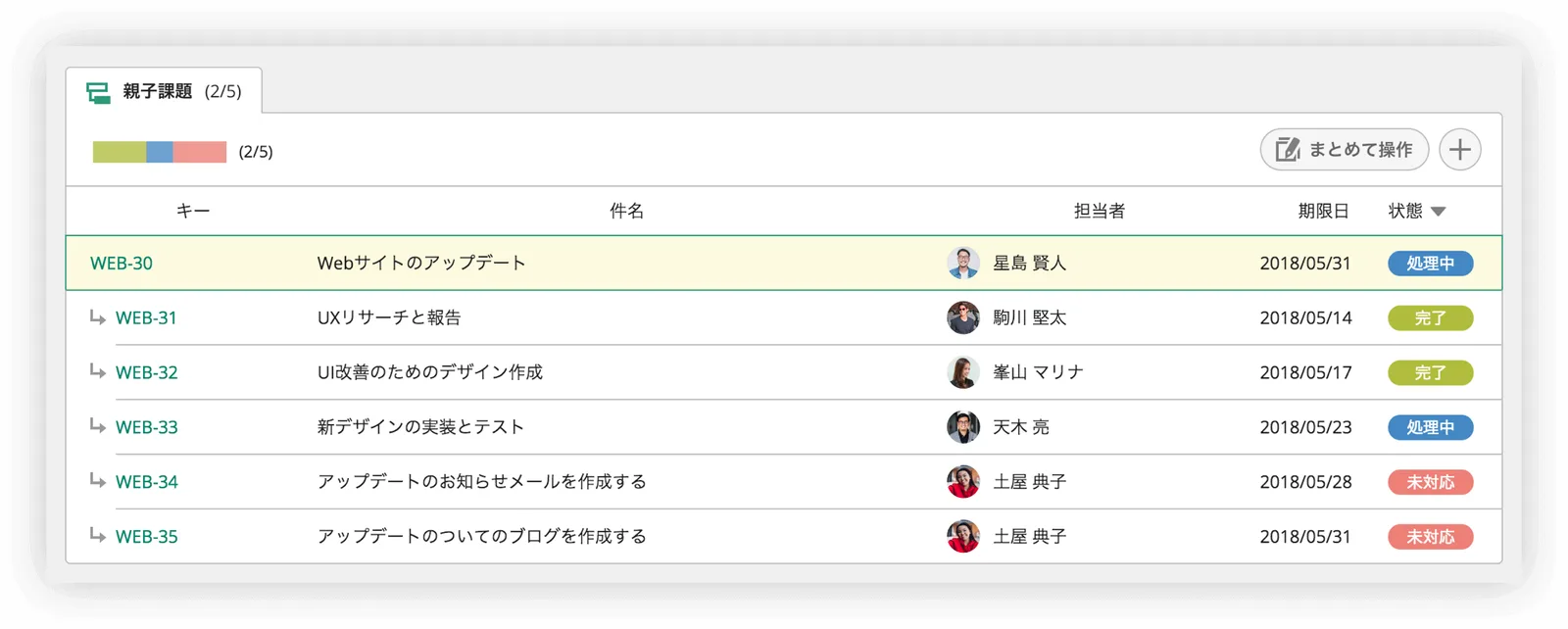Select subject アップデートのついてのブログを作成する
Viewport: 1568px width, 629px height.
(482, 538)
